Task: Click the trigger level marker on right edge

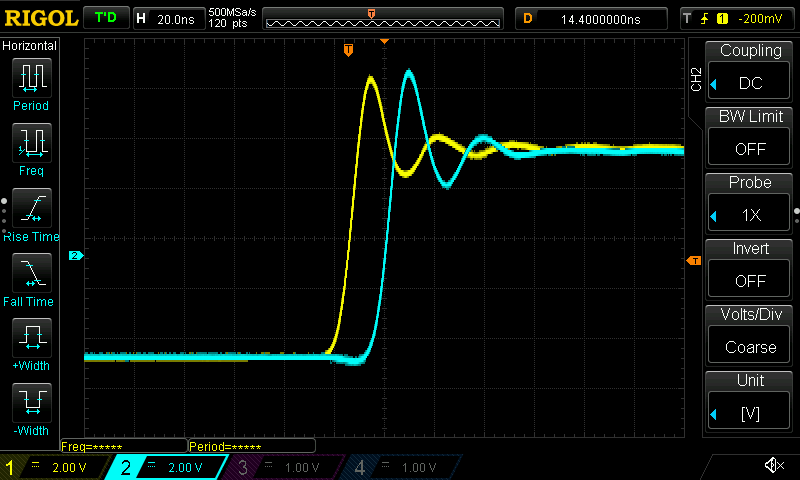Action: pos(694,261)
